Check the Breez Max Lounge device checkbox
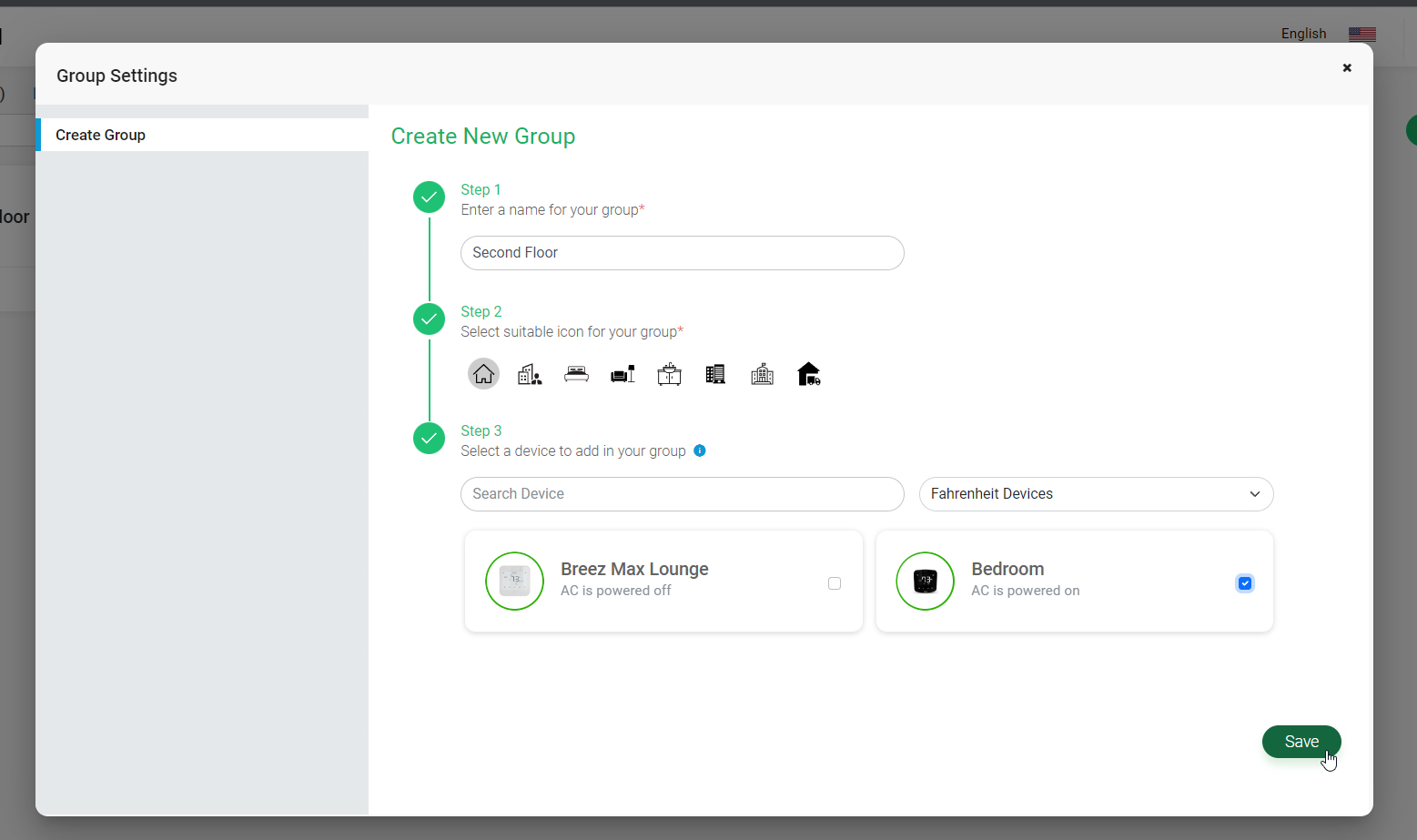This screenshot has width=1417, height=840. pyautogui.click(x=834, y=582)
